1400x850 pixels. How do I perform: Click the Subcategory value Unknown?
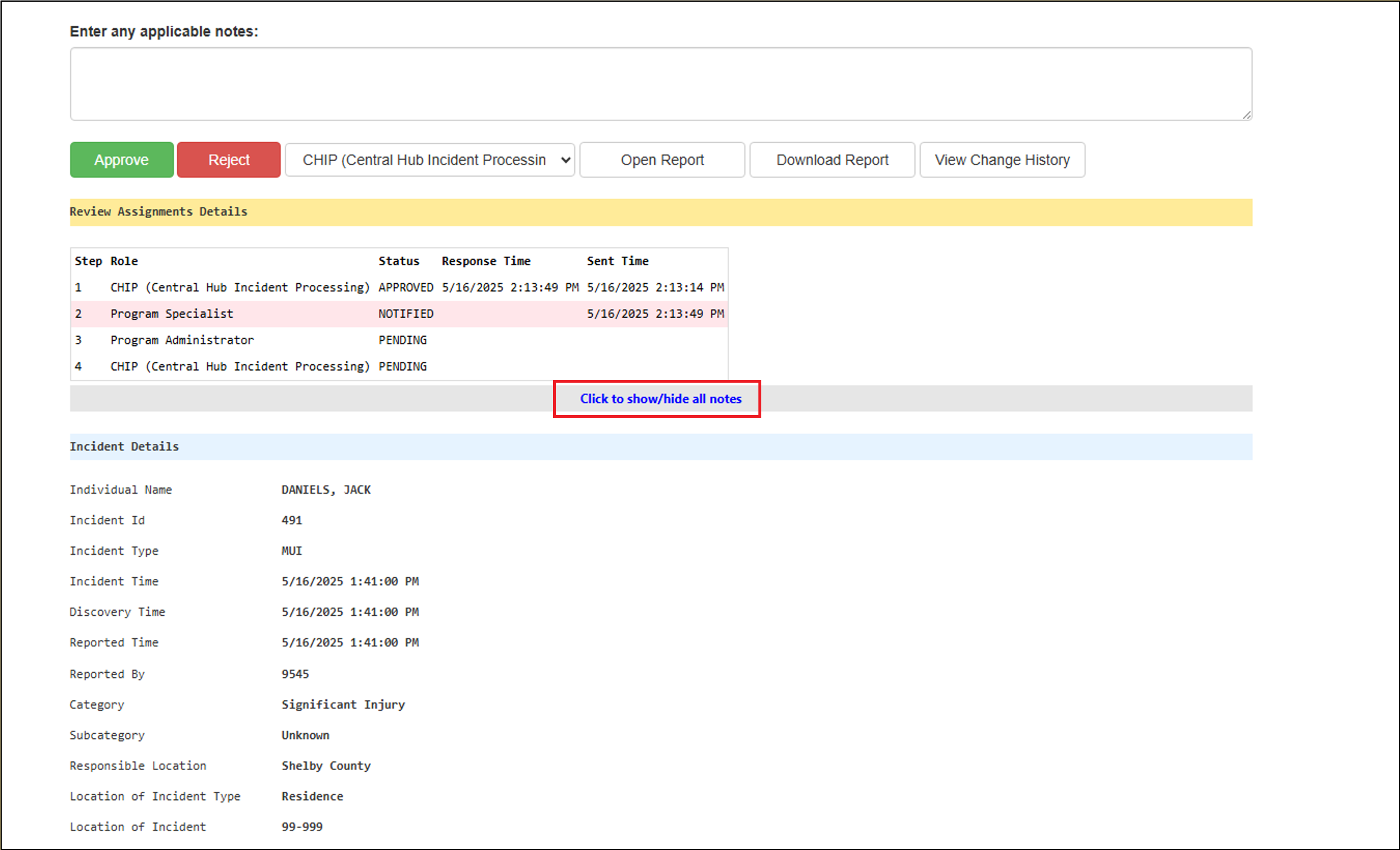(x=306, y=735)
